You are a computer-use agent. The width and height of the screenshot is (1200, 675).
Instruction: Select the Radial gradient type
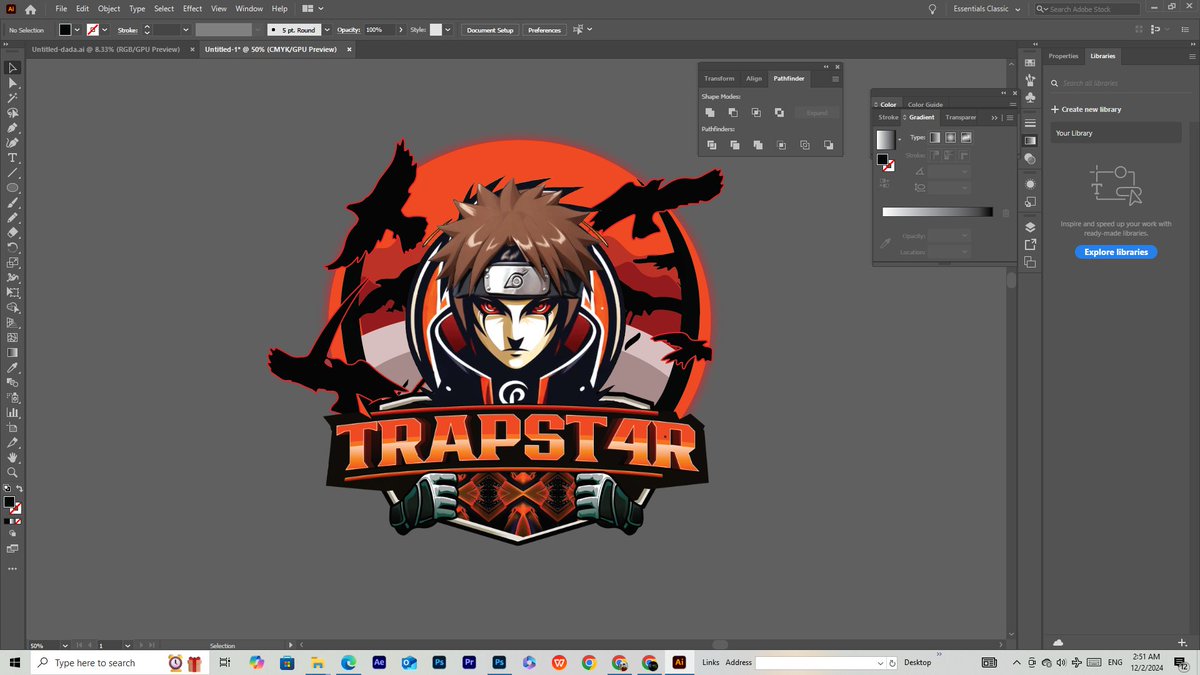coord(950,137)
